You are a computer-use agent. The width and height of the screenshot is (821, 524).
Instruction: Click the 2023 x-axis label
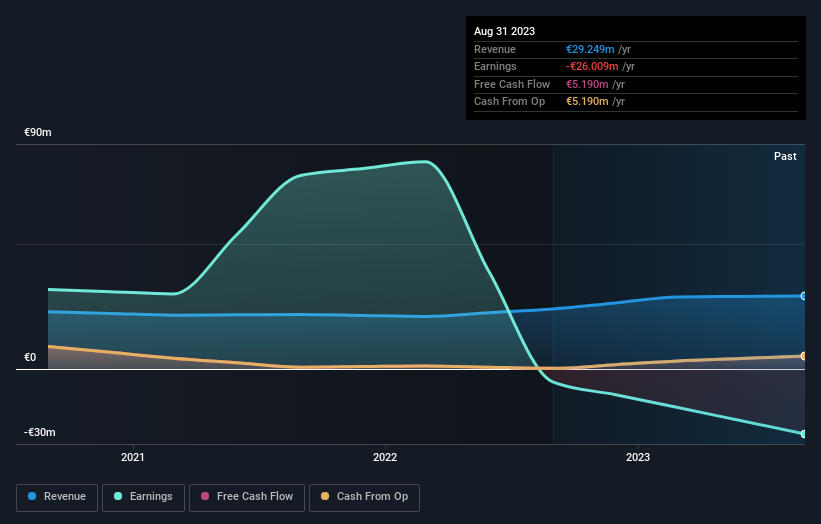(x=638, y=458)
